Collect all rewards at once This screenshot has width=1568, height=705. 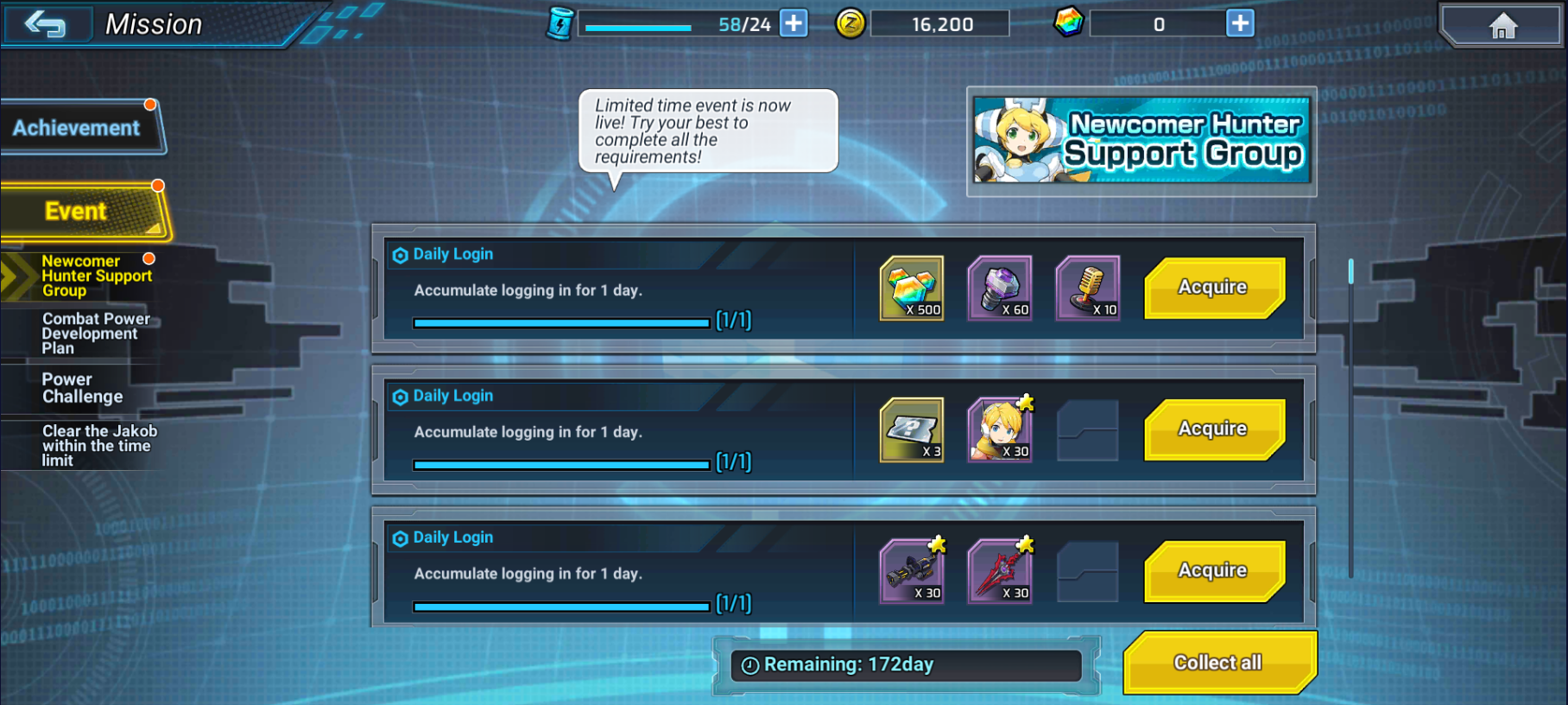[1219, 663]
